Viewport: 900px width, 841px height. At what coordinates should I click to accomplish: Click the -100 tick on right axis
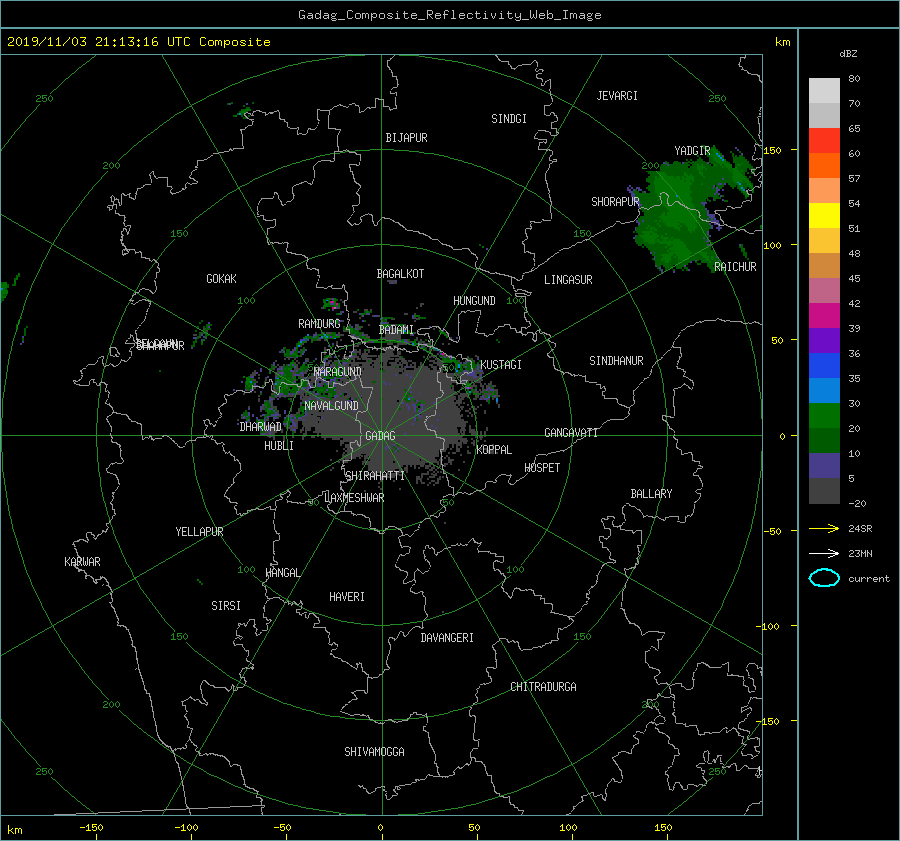[x=769, y=626]
